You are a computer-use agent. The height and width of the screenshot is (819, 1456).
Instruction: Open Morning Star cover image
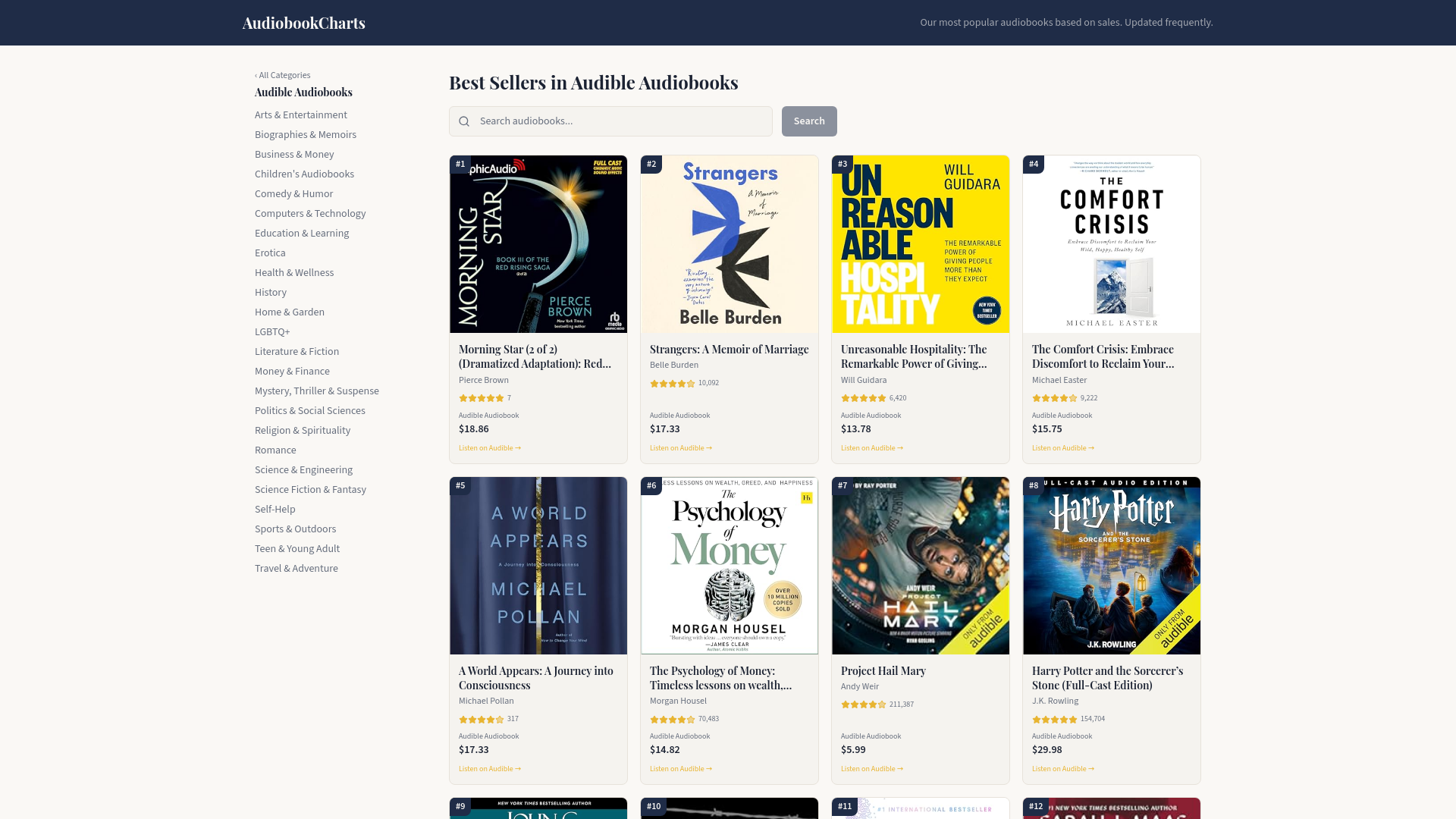click(x=538, y=244)
